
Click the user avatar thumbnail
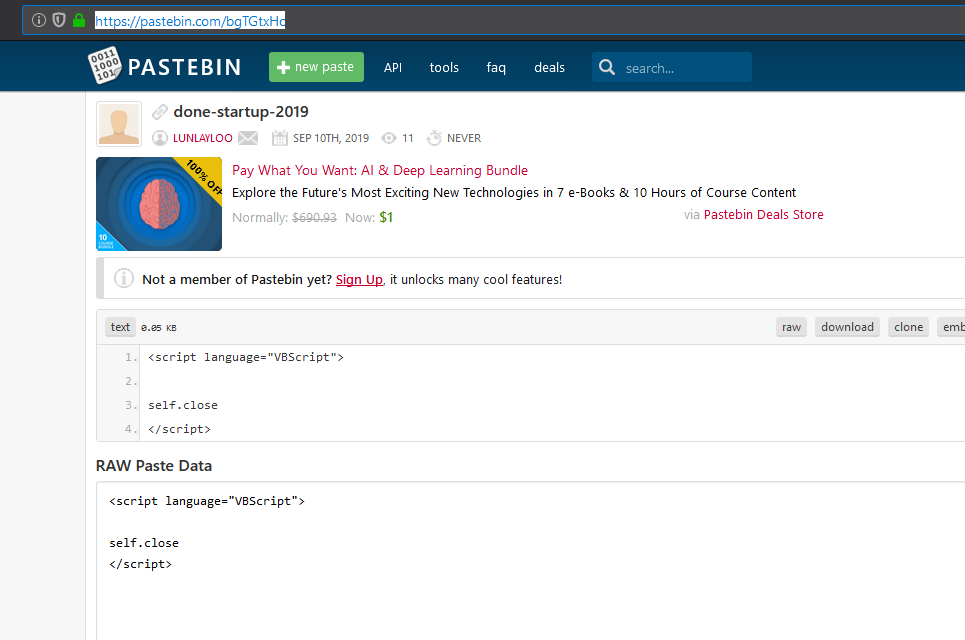click(119, 124)
